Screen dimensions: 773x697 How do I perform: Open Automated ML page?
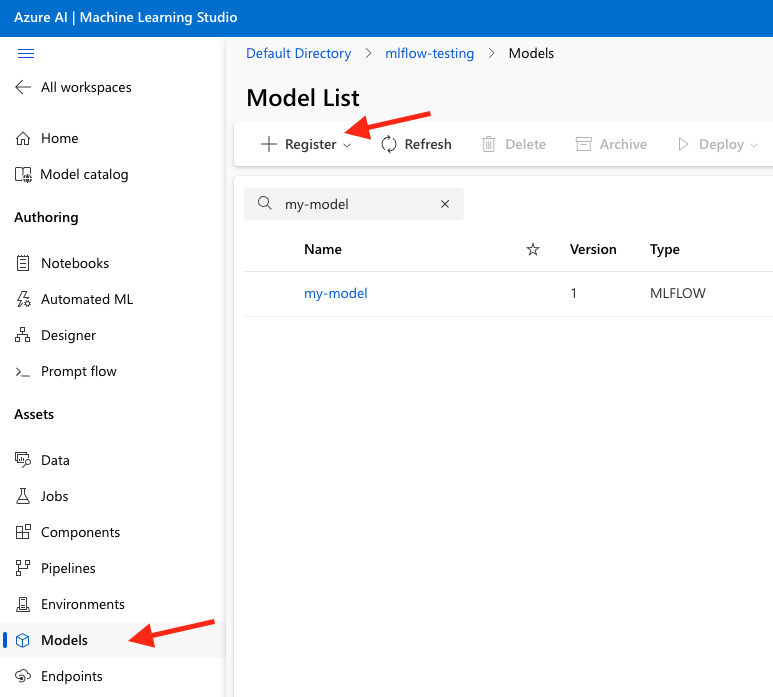87,299
